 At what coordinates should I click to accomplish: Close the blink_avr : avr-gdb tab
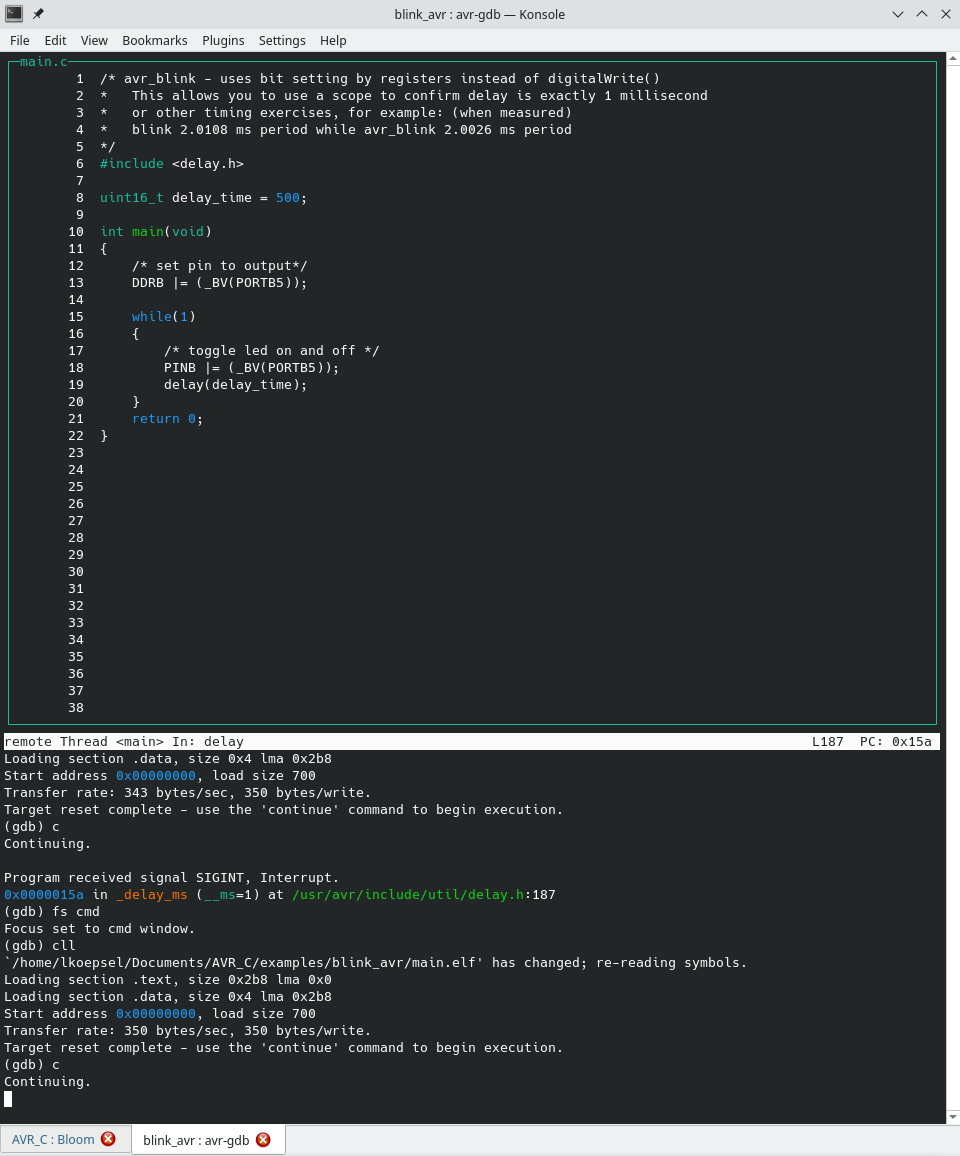[263, 1140]
